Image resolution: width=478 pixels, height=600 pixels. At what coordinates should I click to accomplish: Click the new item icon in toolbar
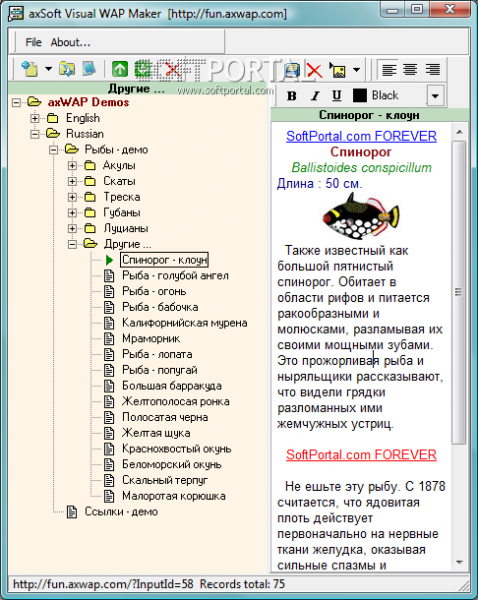pyautogui.click(x=29, y=69)
